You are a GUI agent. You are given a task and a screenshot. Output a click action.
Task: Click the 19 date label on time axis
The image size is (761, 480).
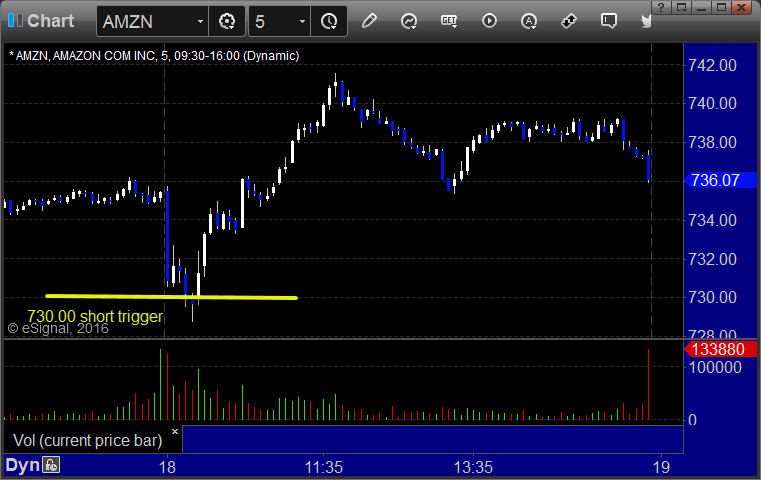pyautogui.click(x=661, y=467)
